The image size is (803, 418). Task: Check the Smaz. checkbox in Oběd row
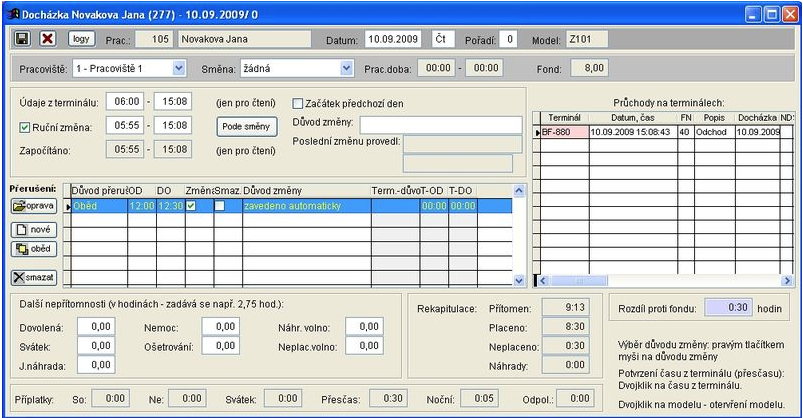pyautogui.click(x=220, y=205)
